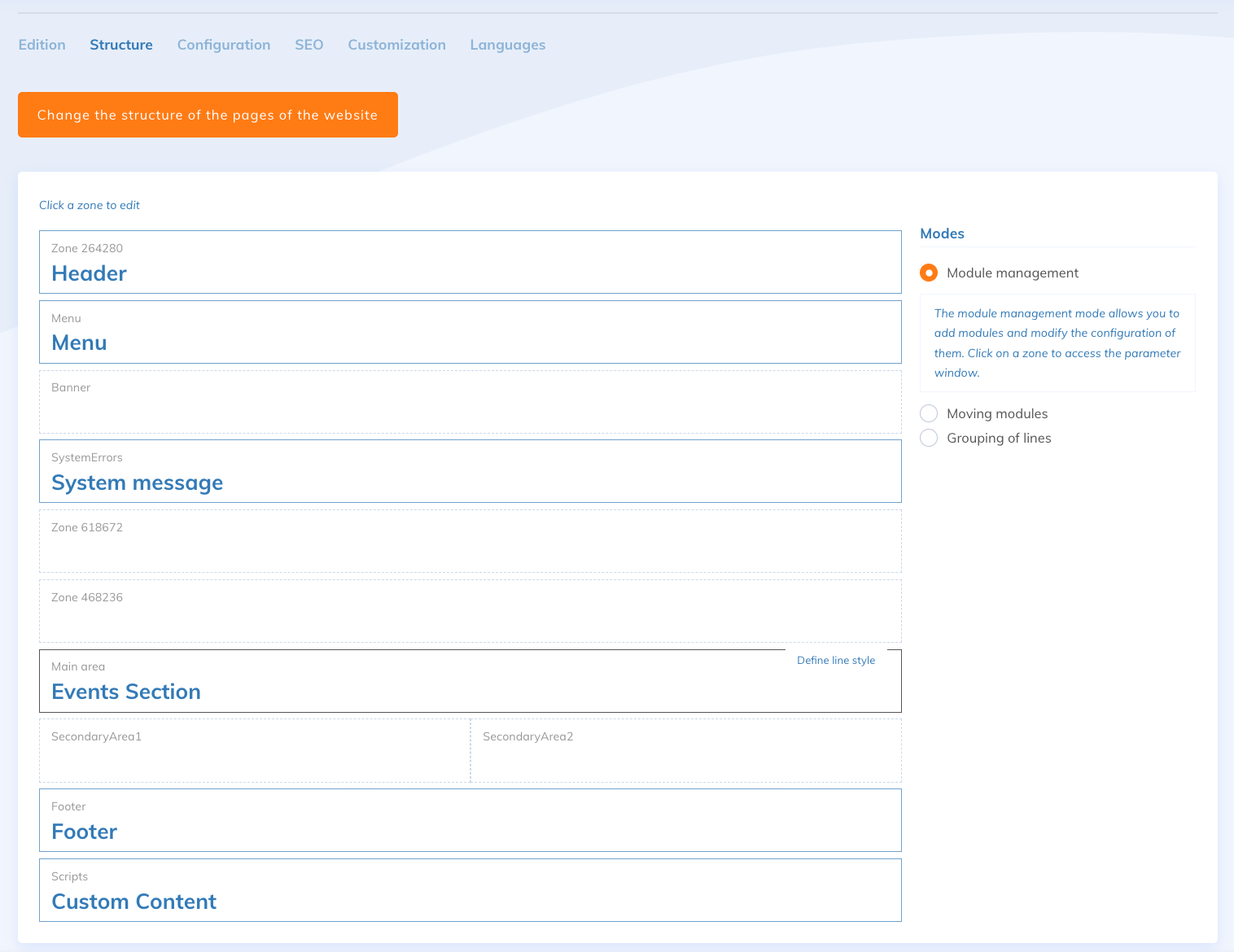Click the Define line style link

(835, 661)
